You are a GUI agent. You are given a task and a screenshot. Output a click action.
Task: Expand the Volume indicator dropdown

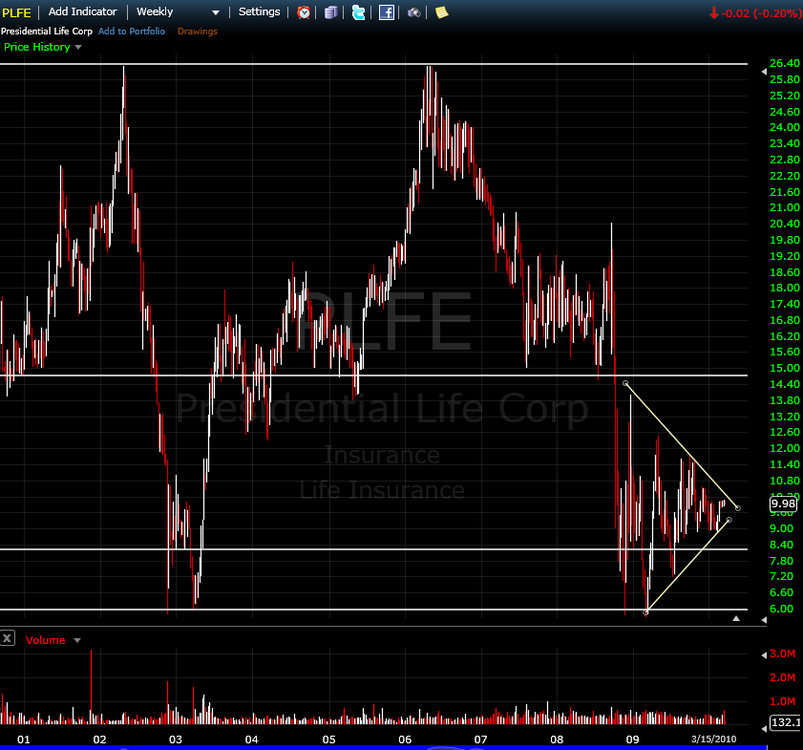coord(77,640)
